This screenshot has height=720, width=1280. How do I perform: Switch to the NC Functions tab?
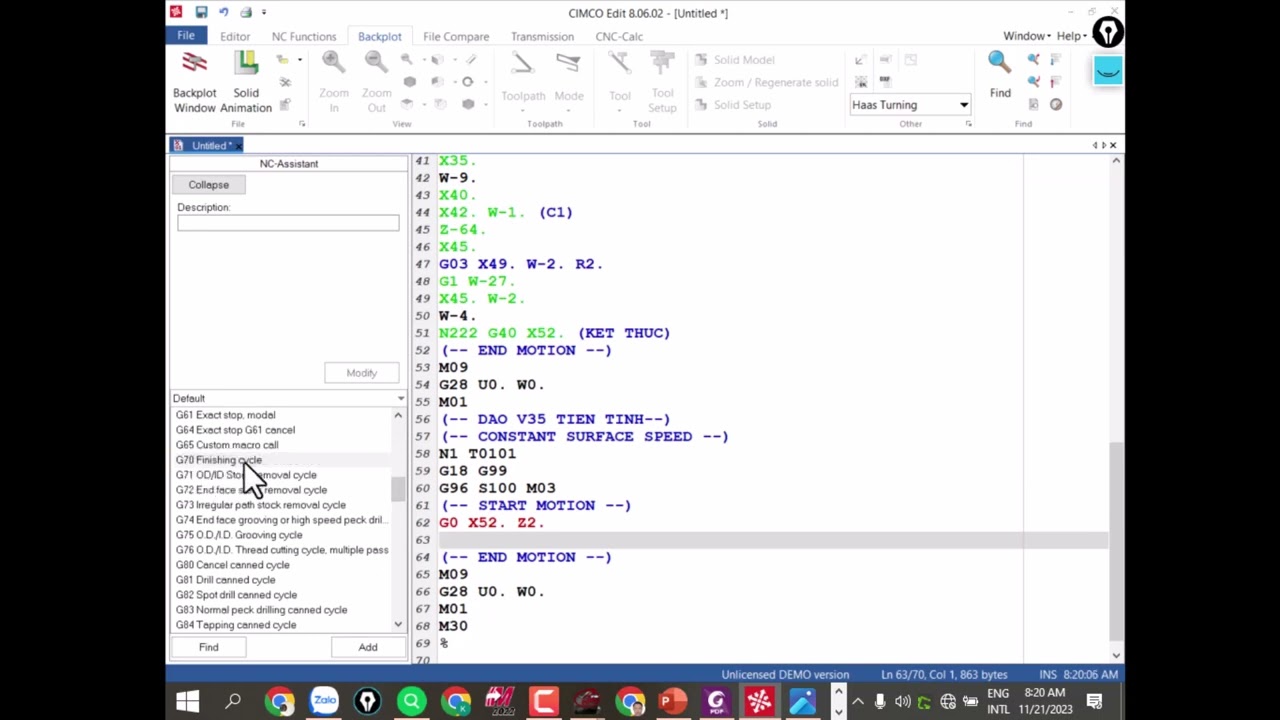304,36
